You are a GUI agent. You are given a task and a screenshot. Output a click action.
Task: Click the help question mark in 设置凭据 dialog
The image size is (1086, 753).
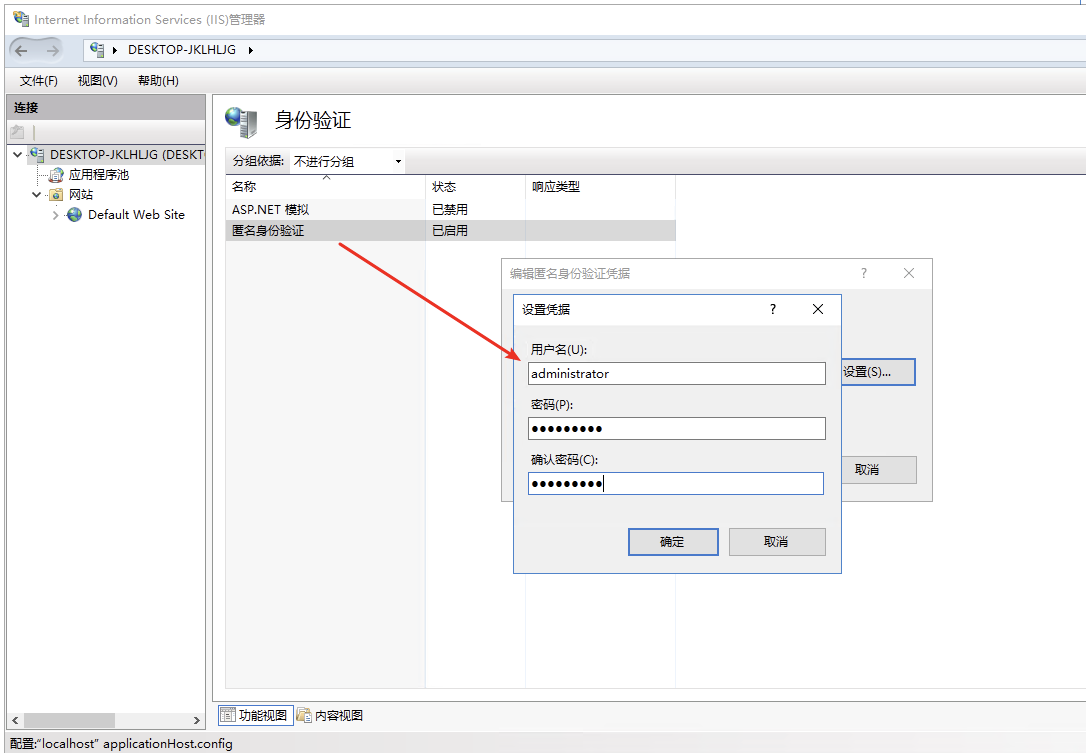(x=773, y=309)
